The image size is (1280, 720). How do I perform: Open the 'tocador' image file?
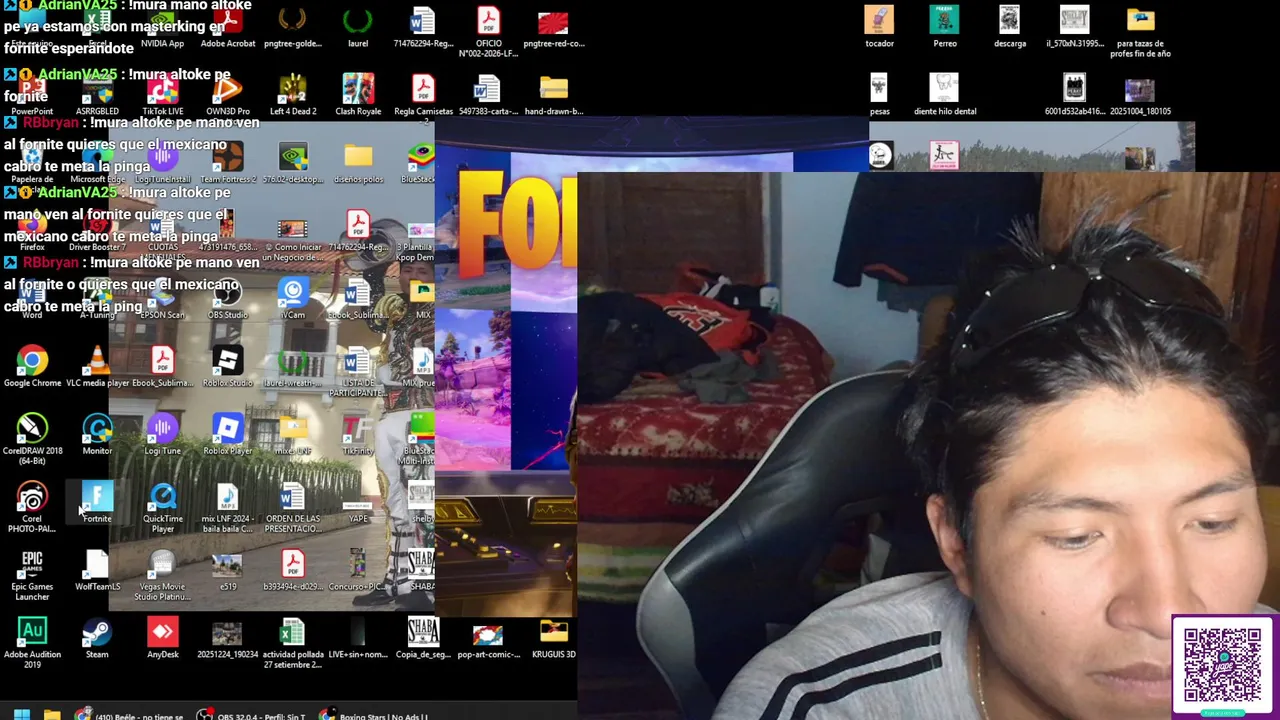click(879, 27)
